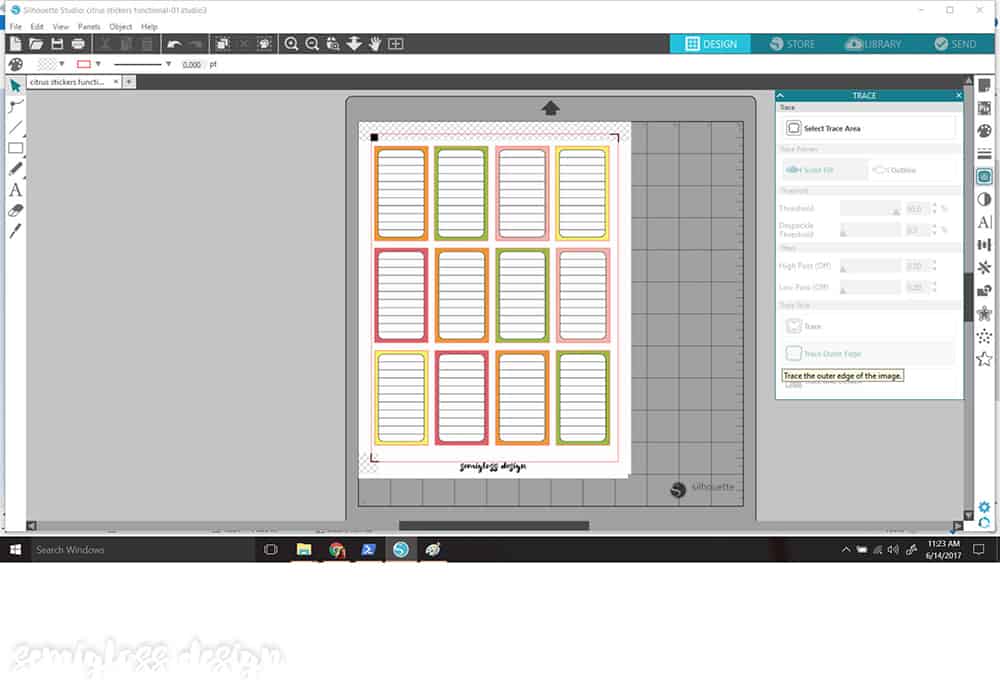Image resolution: width=1000 pixels, height=687 pixels.
Task: Open the View menu
Action: pos(61,27)
